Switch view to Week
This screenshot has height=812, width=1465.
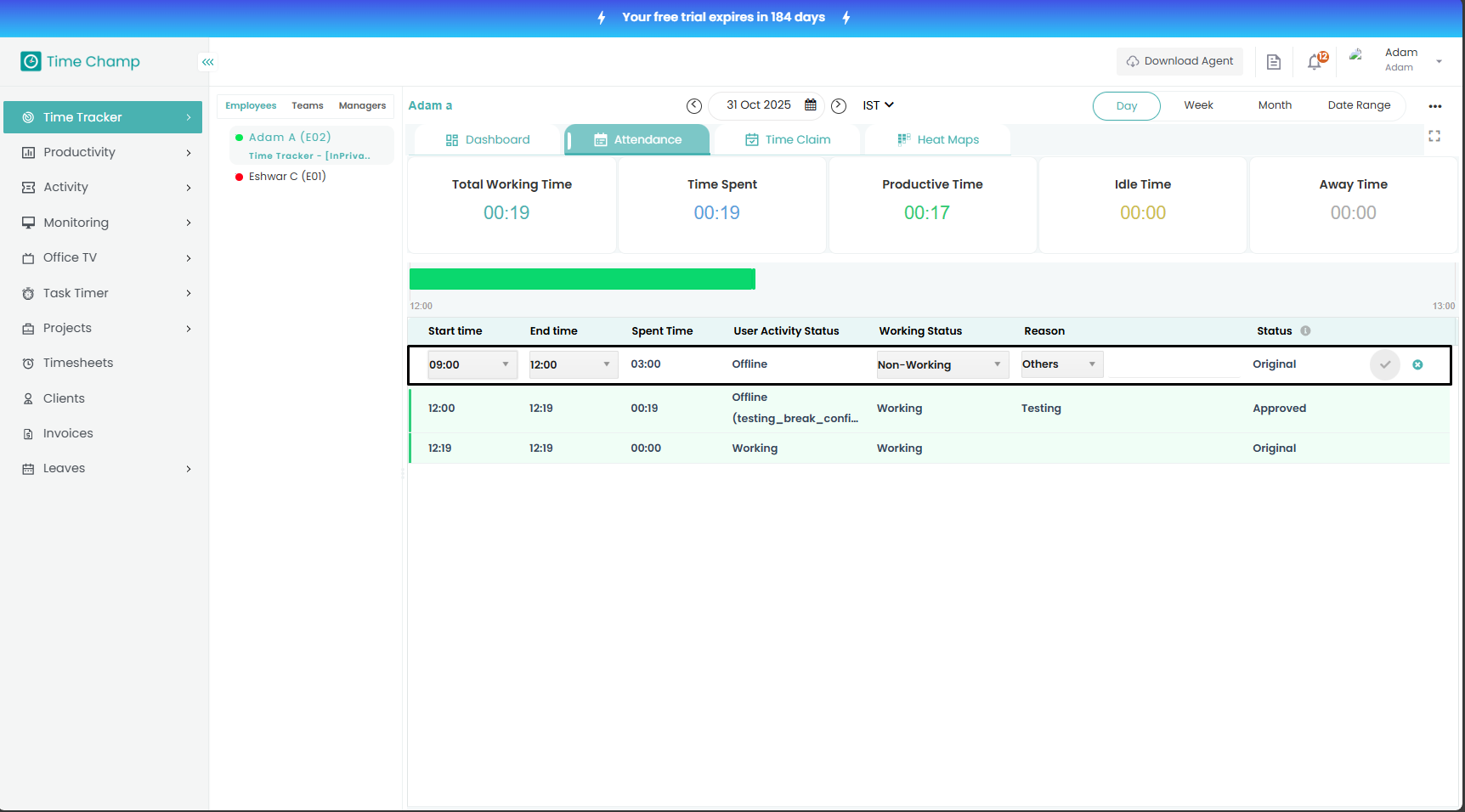(1198, 105)
